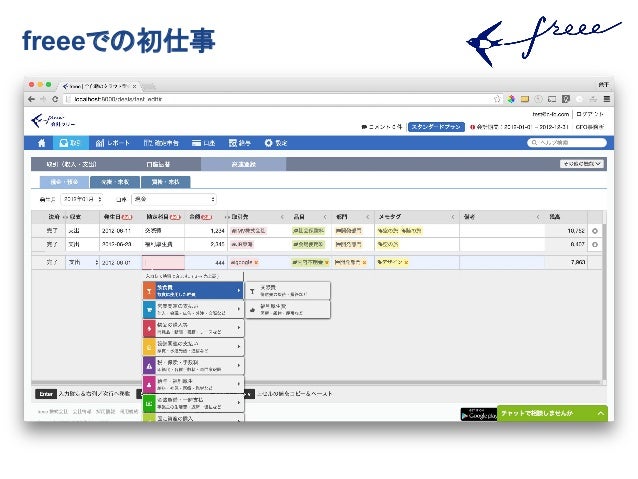Collapse the 品目 column using its chevron
Image resolution: width=638 pixels, height=479 pixels.
pyautogui.click(x=325, y=217)
